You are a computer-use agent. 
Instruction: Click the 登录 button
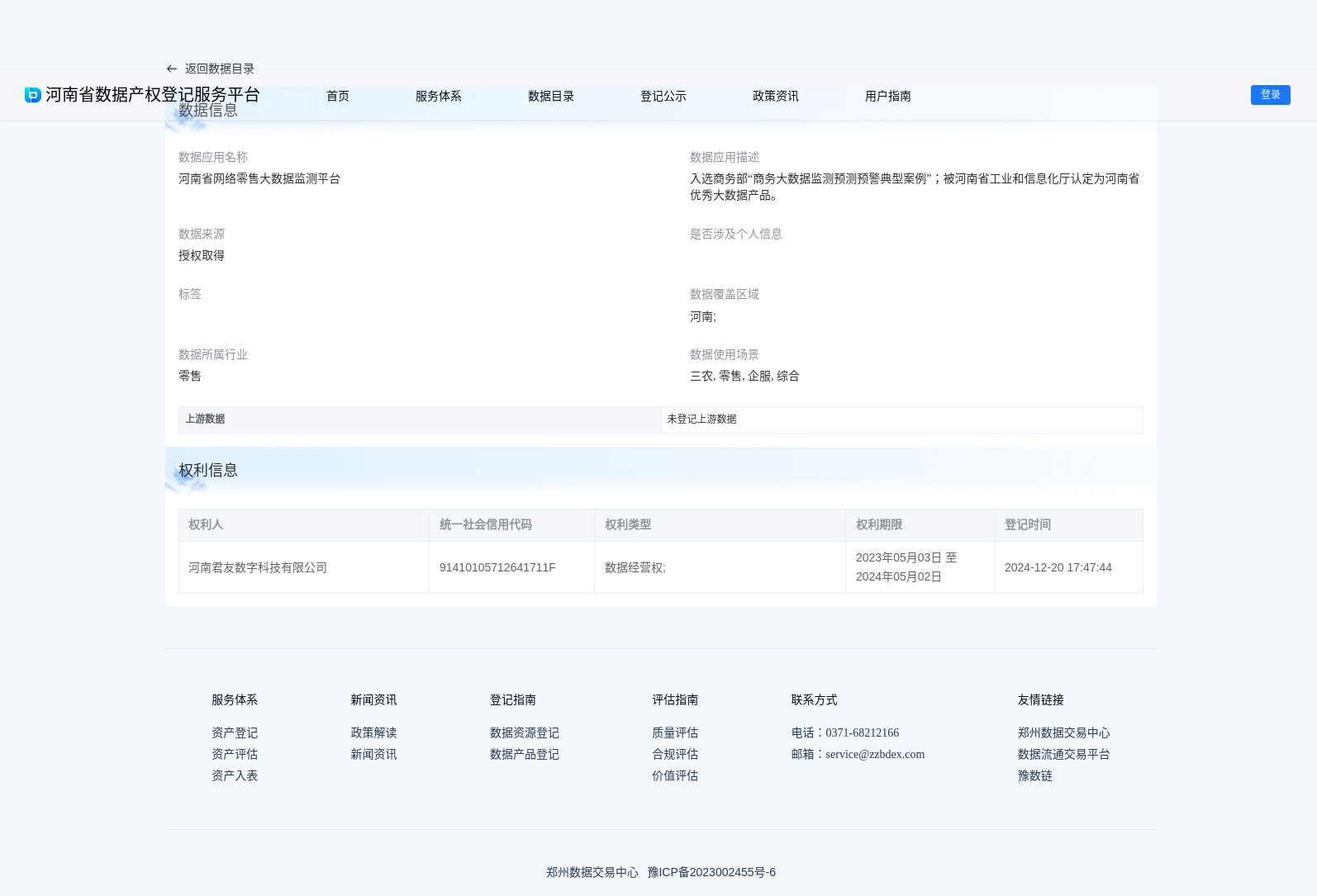pos(1271,95)
